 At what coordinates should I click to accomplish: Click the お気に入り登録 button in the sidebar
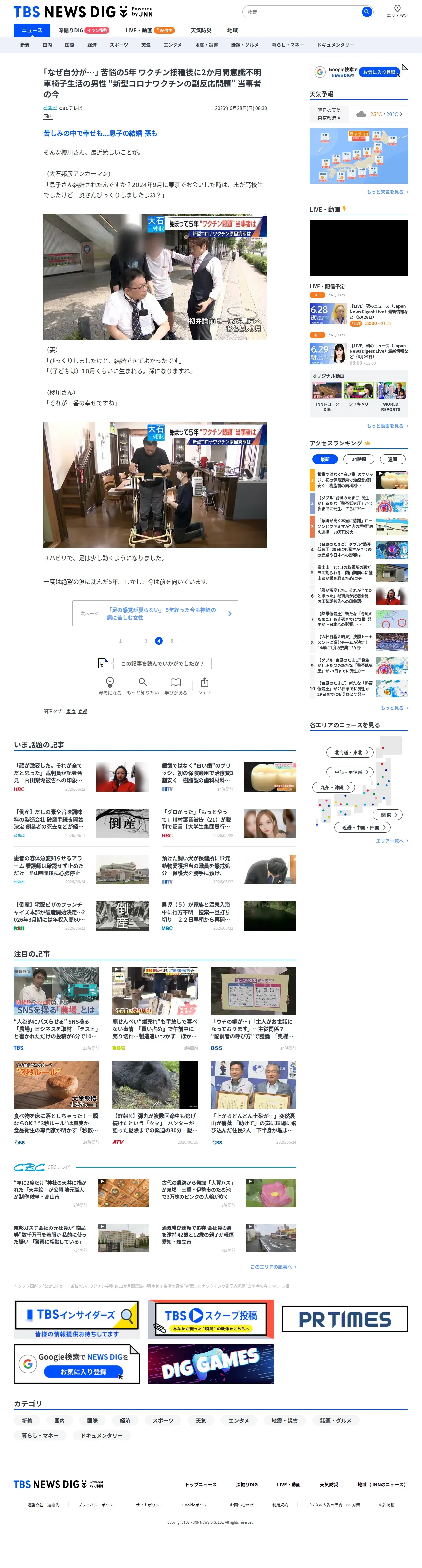pyautogui.click(x=379, y=72)
